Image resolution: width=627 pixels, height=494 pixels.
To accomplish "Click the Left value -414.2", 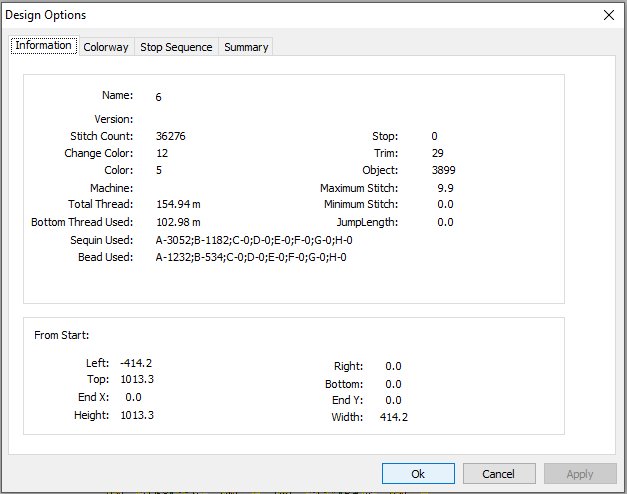I will click(x=136, y=363).
